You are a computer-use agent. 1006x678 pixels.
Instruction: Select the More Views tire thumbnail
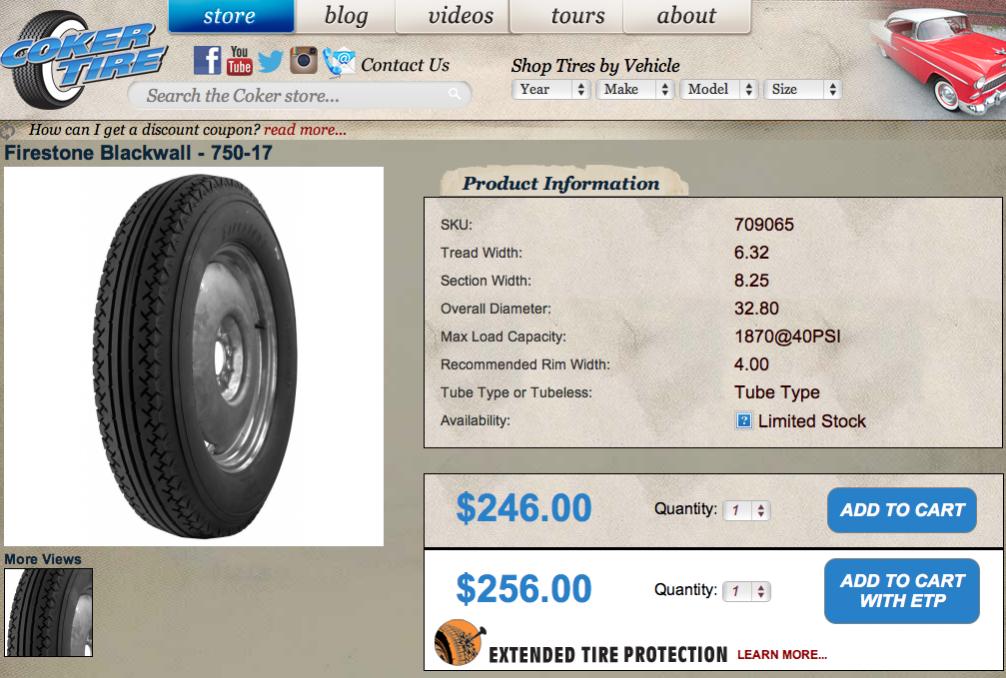click(x=49, y=613)
